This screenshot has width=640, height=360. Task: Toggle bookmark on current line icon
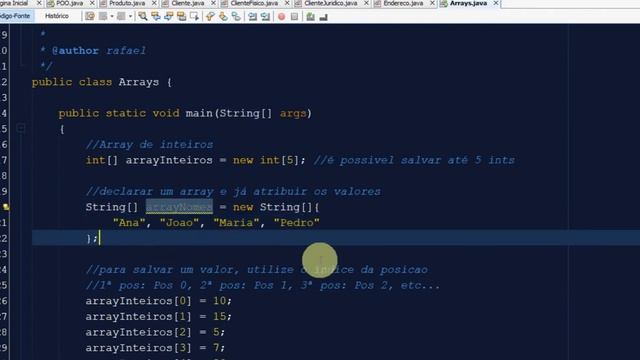pyautogui.click(x=236, y=16)
